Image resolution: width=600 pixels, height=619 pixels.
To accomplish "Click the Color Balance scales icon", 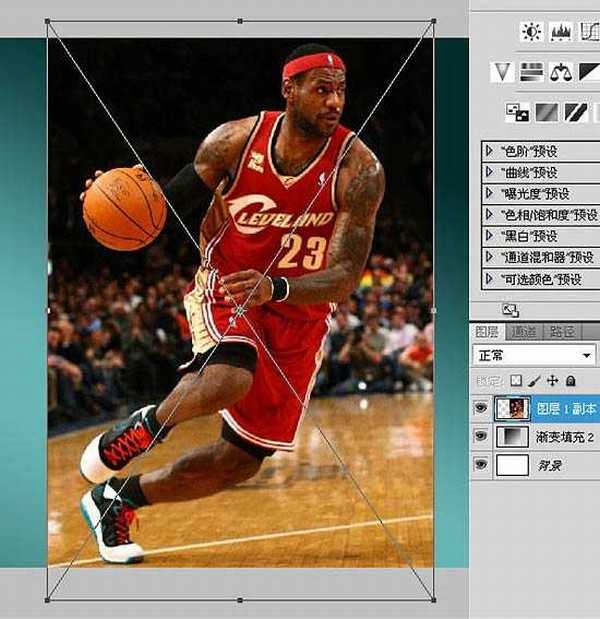I will pyautogui.click(x=560, y=72).
